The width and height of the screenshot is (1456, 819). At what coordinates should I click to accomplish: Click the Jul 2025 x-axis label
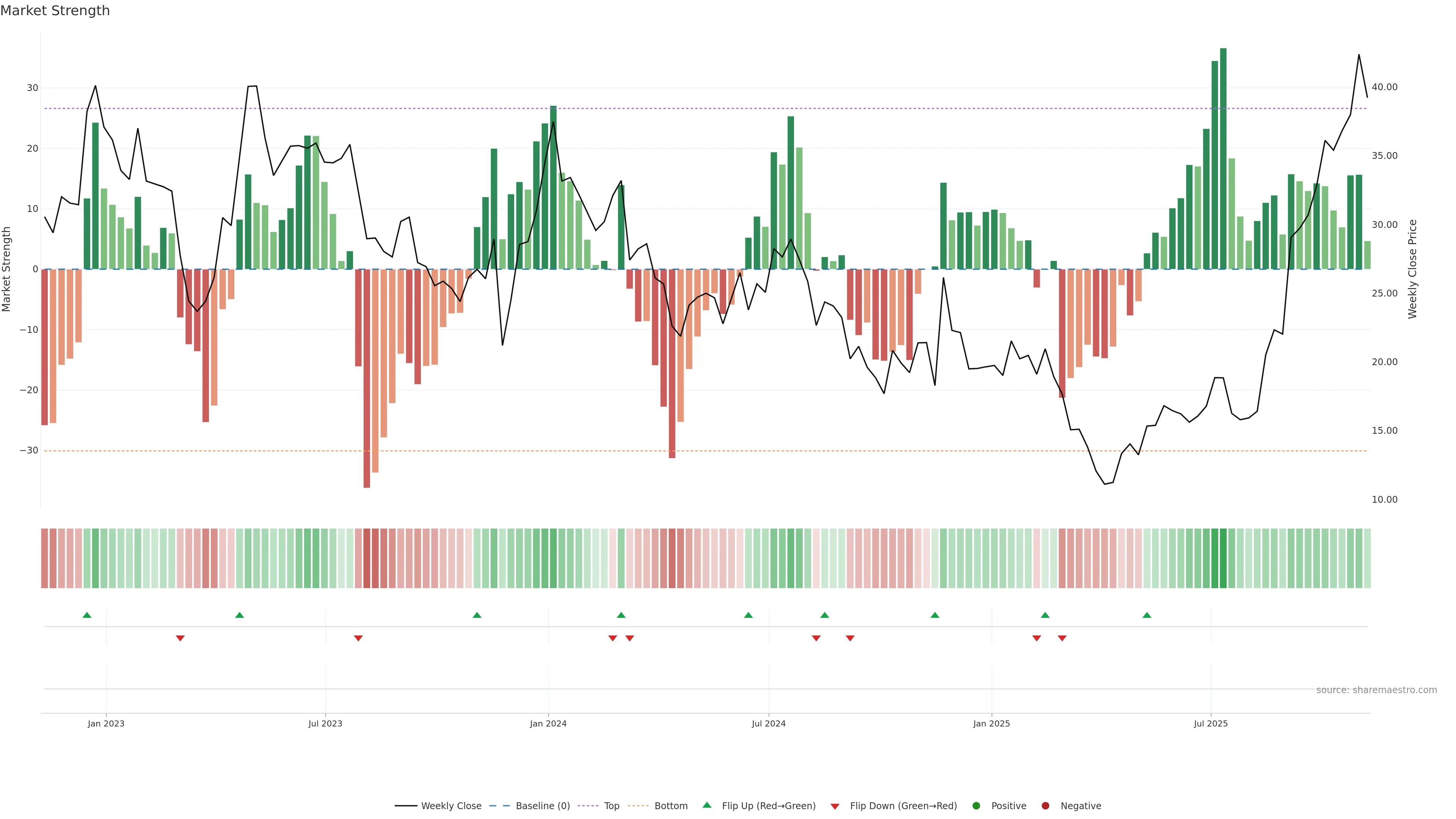[x=1211, y=723]
